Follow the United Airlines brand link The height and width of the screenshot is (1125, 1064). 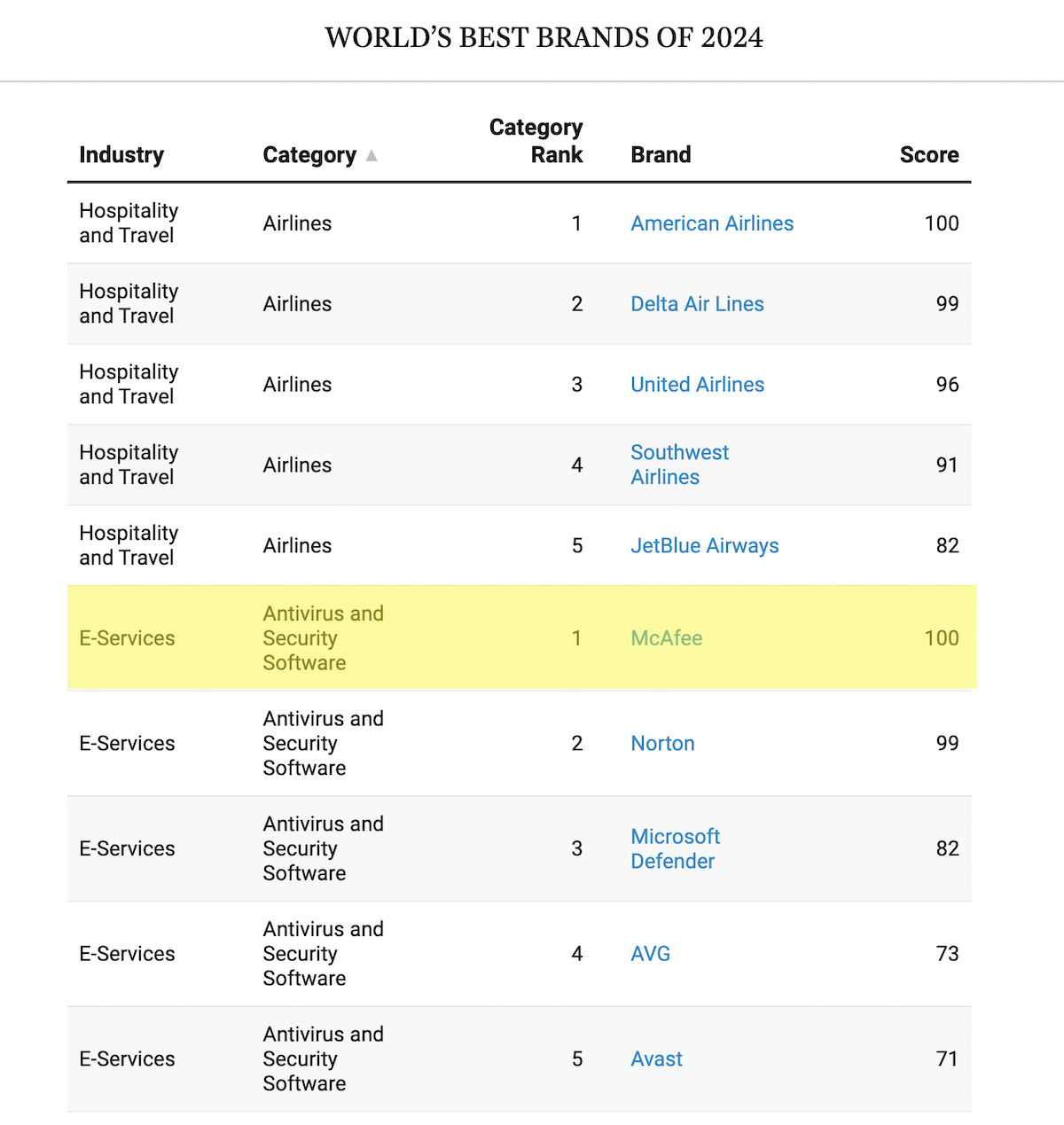coord(697,385)
